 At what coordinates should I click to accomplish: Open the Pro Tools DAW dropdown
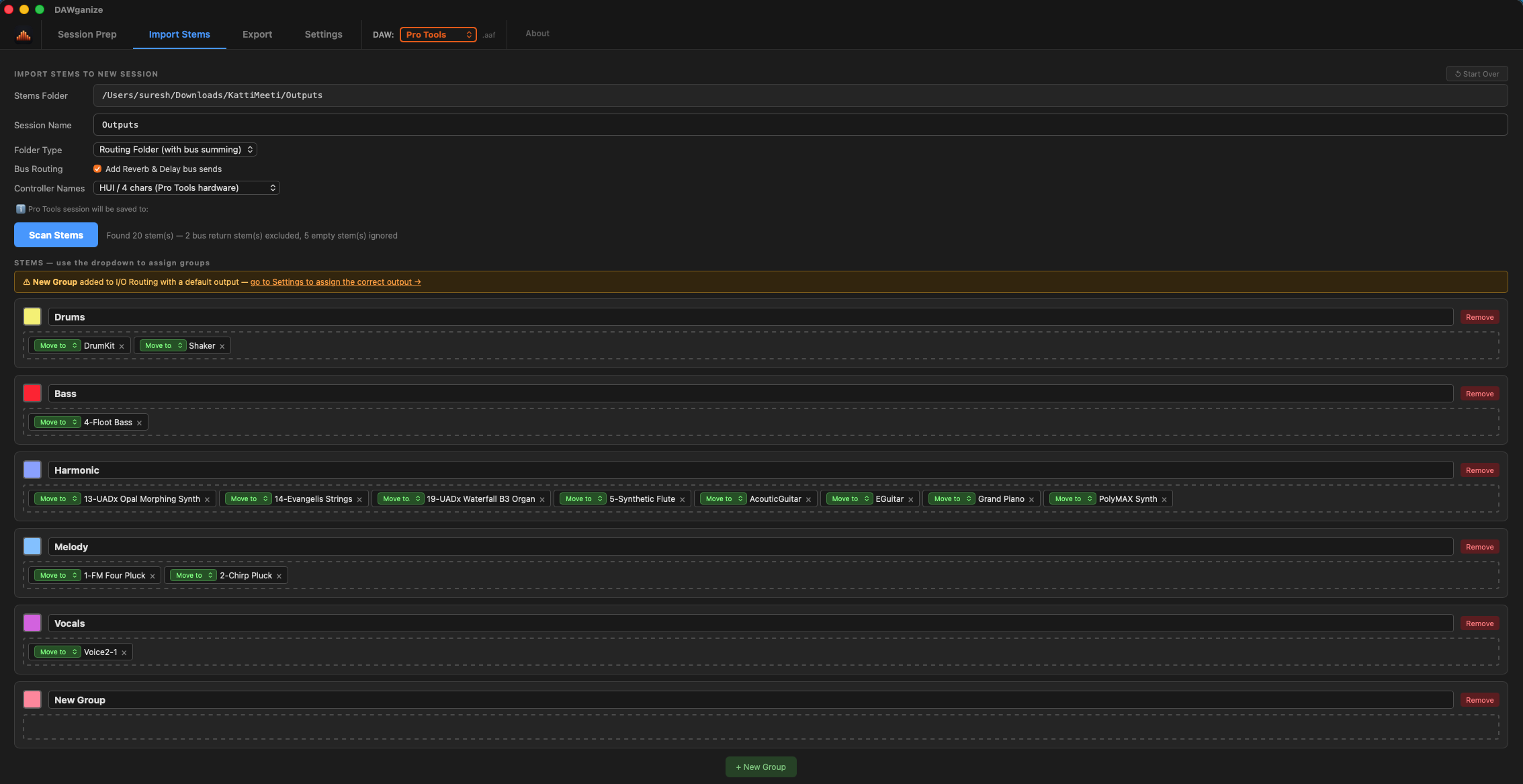438,35
